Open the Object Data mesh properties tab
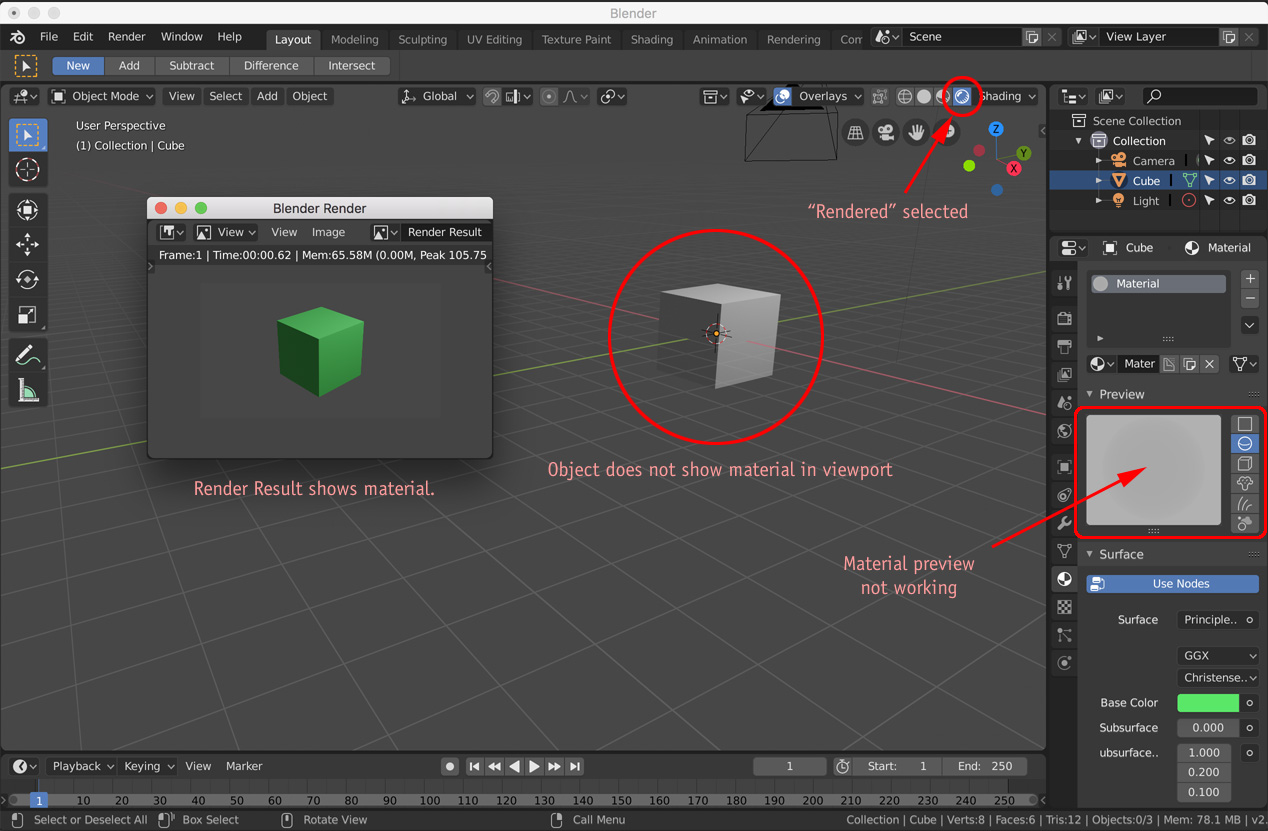The image size is (1268, 831). (1064, 551)
